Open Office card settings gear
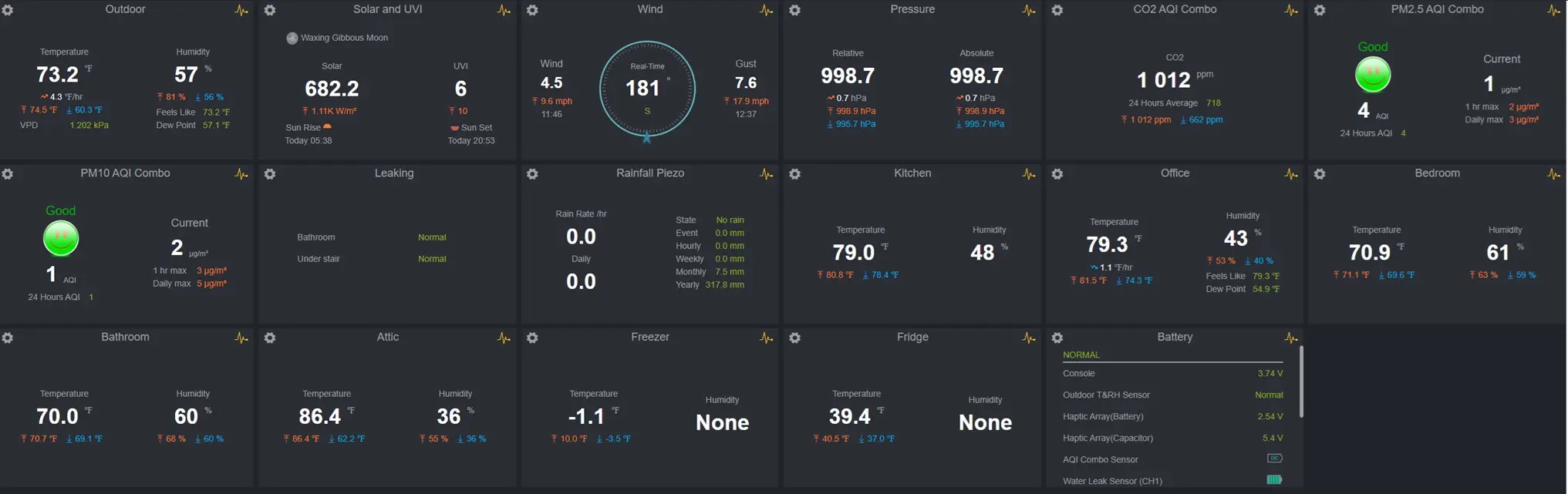 point(1057,174)
